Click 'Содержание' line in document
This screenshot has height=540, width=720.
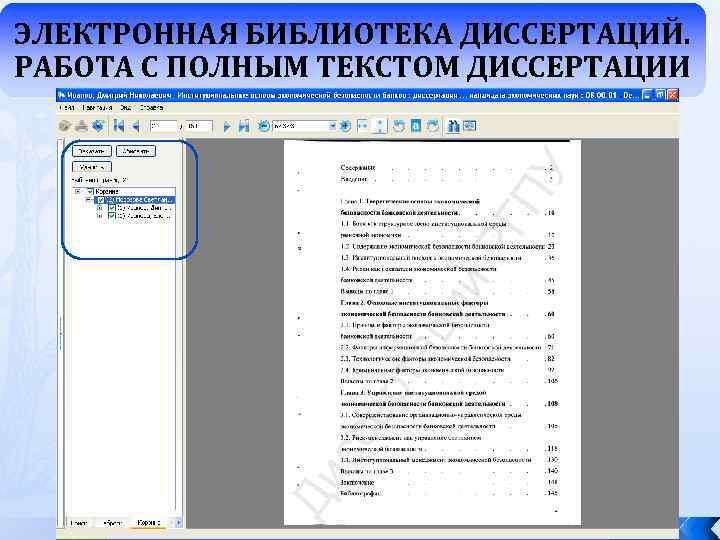coord(358,168)
